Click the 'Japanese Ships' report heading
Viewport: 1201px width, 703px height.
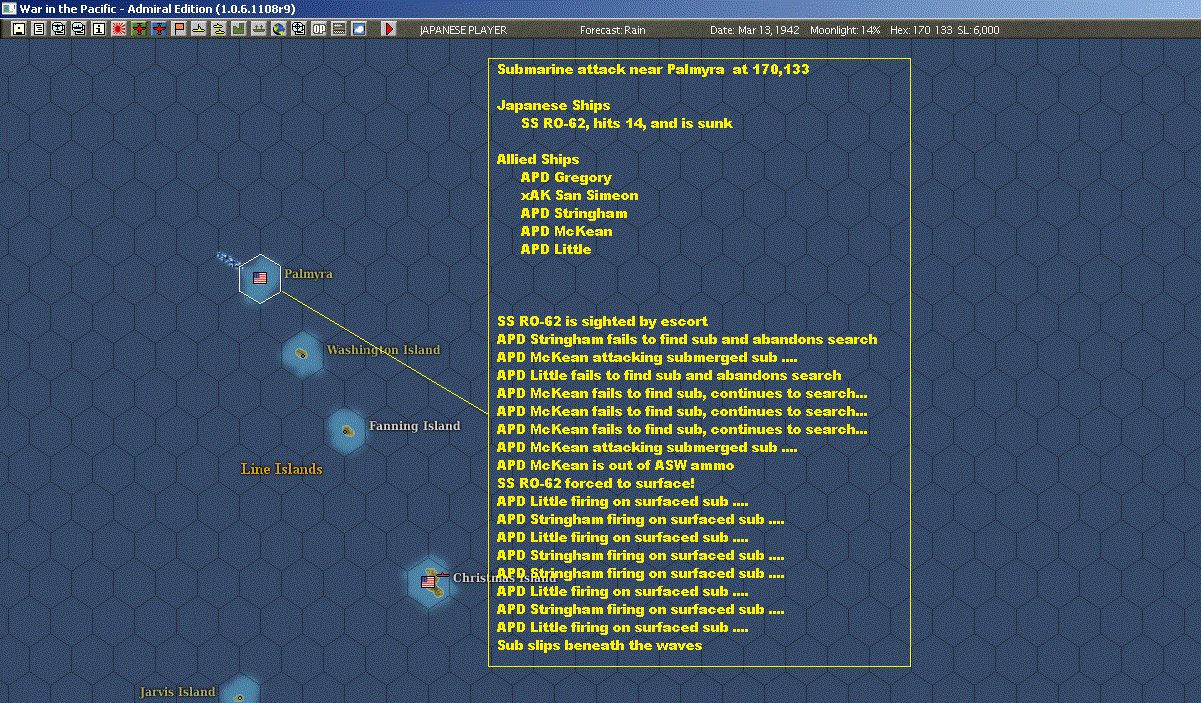tap(553, 106)
